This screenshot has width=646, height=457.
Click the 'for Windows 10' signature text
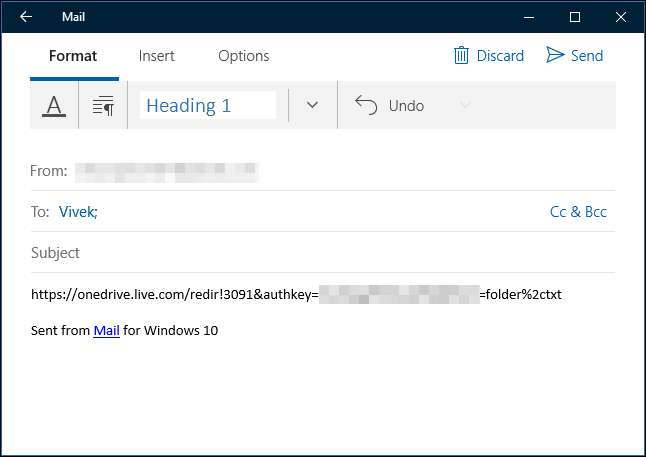[171, 330]
